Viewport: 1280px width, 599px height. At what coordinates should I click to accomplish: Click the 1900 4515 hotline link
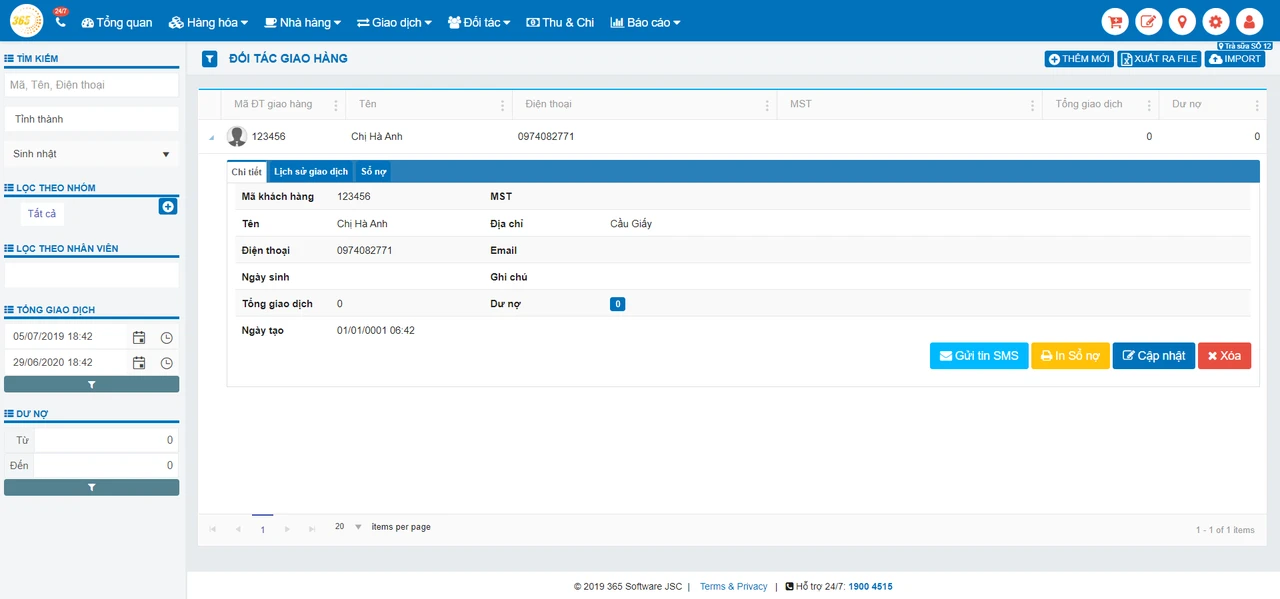pos(870,587)
